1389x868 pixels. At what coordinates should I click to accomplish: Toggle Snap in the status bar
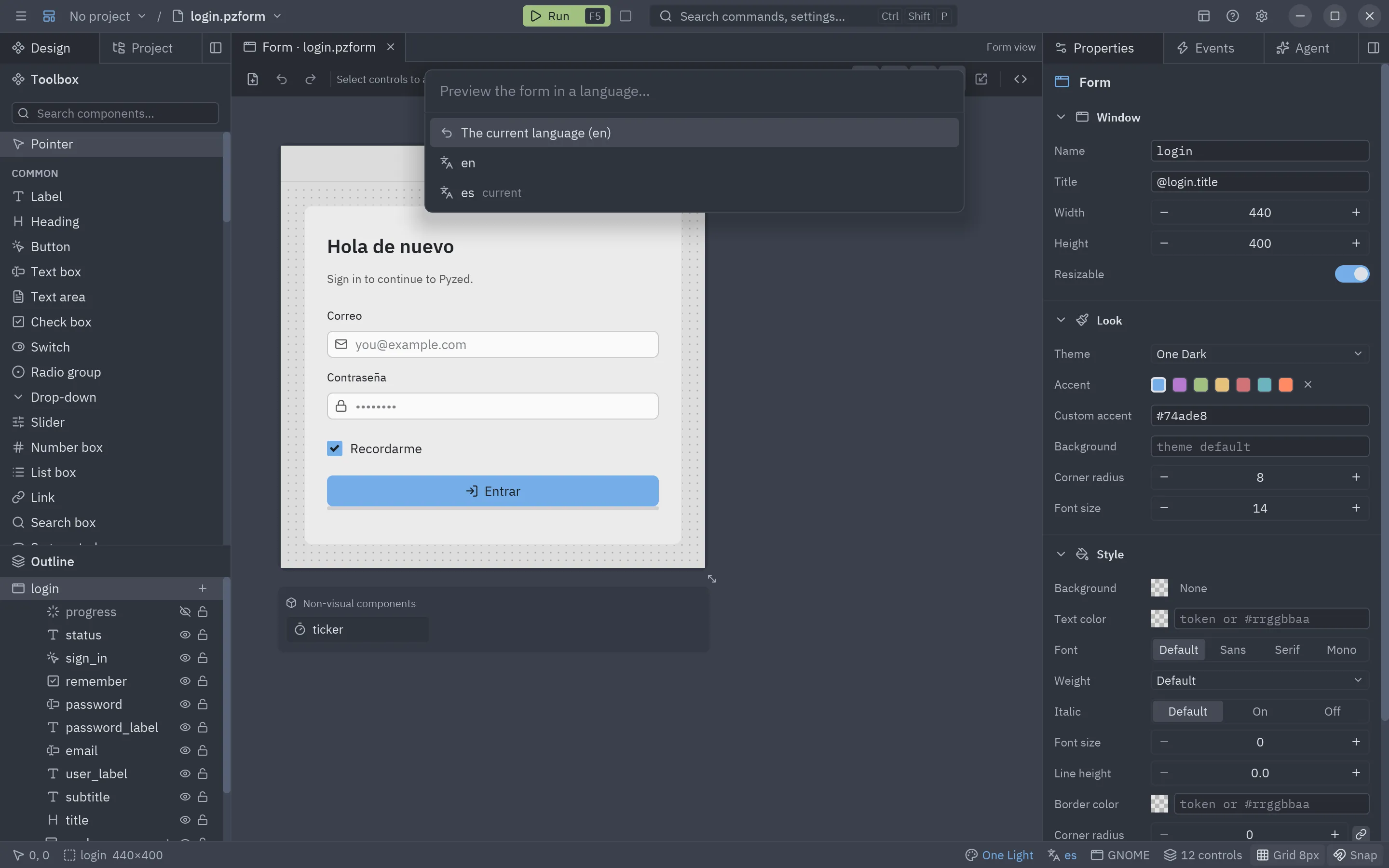(1355, 855)
